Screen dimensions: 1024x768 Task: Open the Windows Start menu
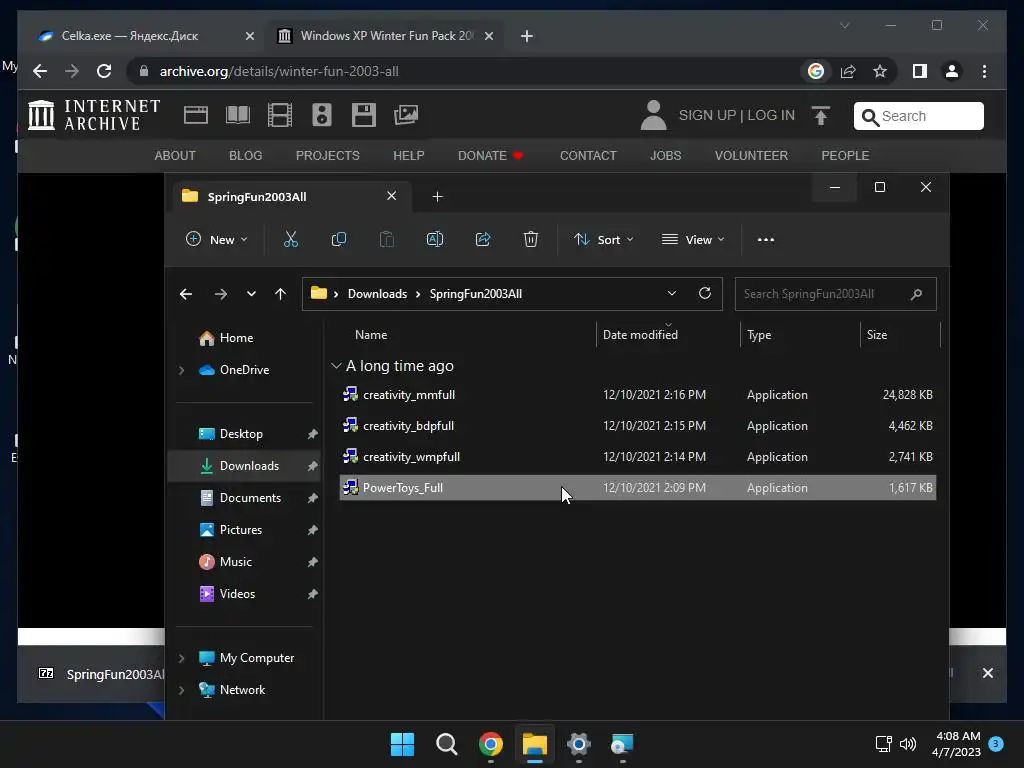402,744
